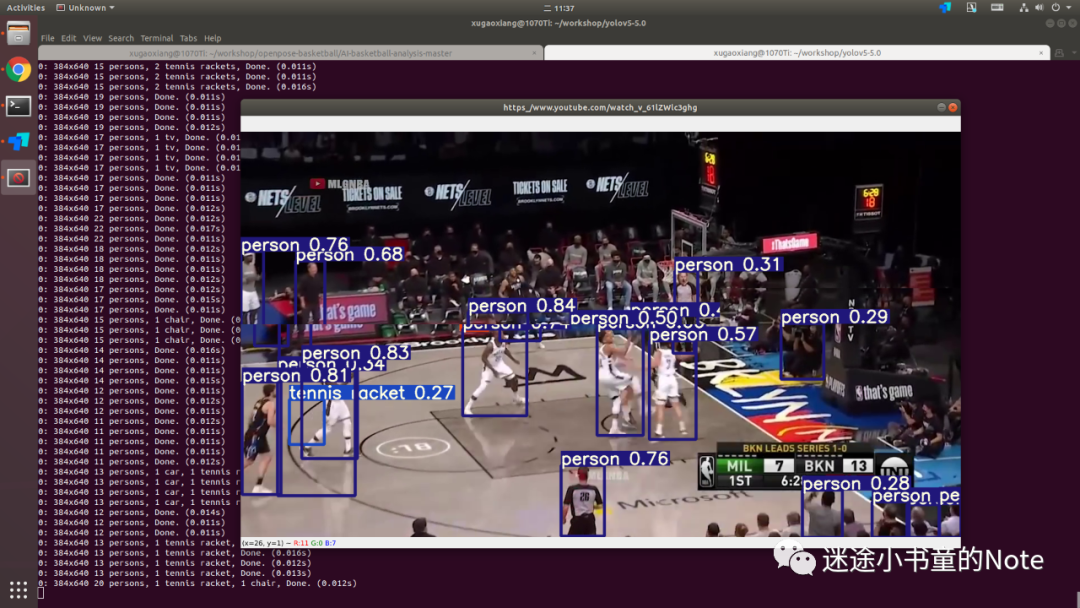Select the red prohibited-sign app in dock
The width and height of the screenshot is (1080, 608).
(19, 178)
